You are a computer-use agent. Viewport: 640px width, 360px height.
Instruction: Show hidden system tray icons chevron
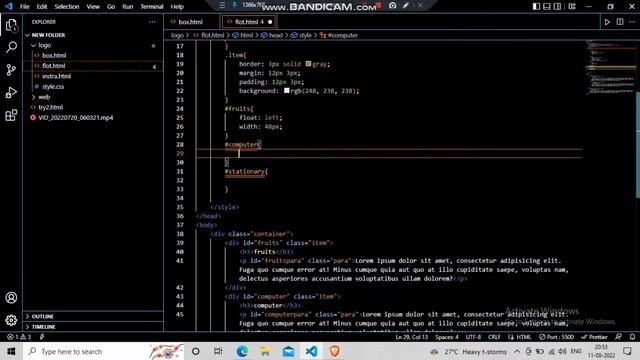coord(517,351)
